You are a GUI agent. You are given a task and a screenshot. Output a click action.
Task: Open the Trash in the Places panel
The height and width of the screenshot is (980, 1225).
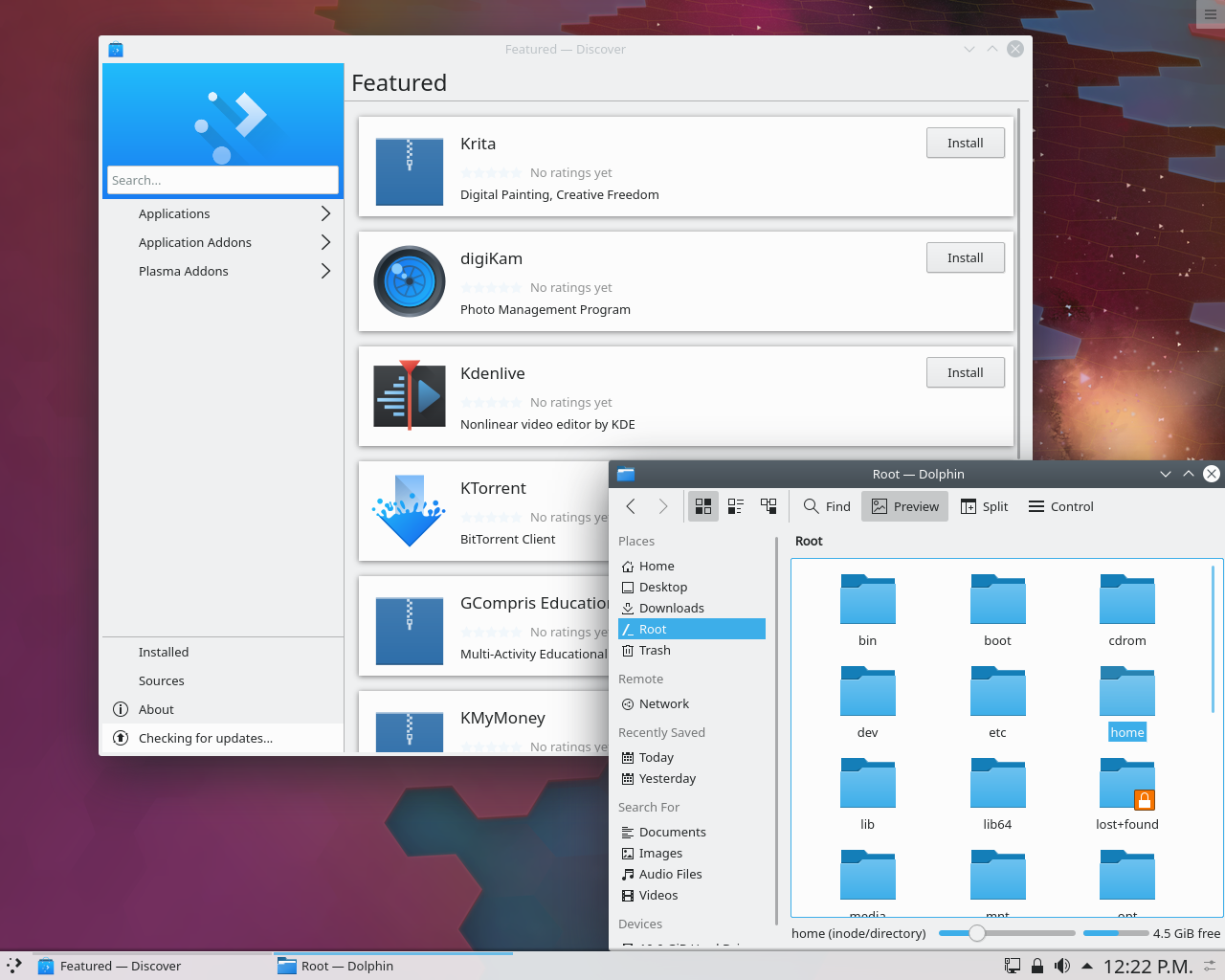point(655,650)
